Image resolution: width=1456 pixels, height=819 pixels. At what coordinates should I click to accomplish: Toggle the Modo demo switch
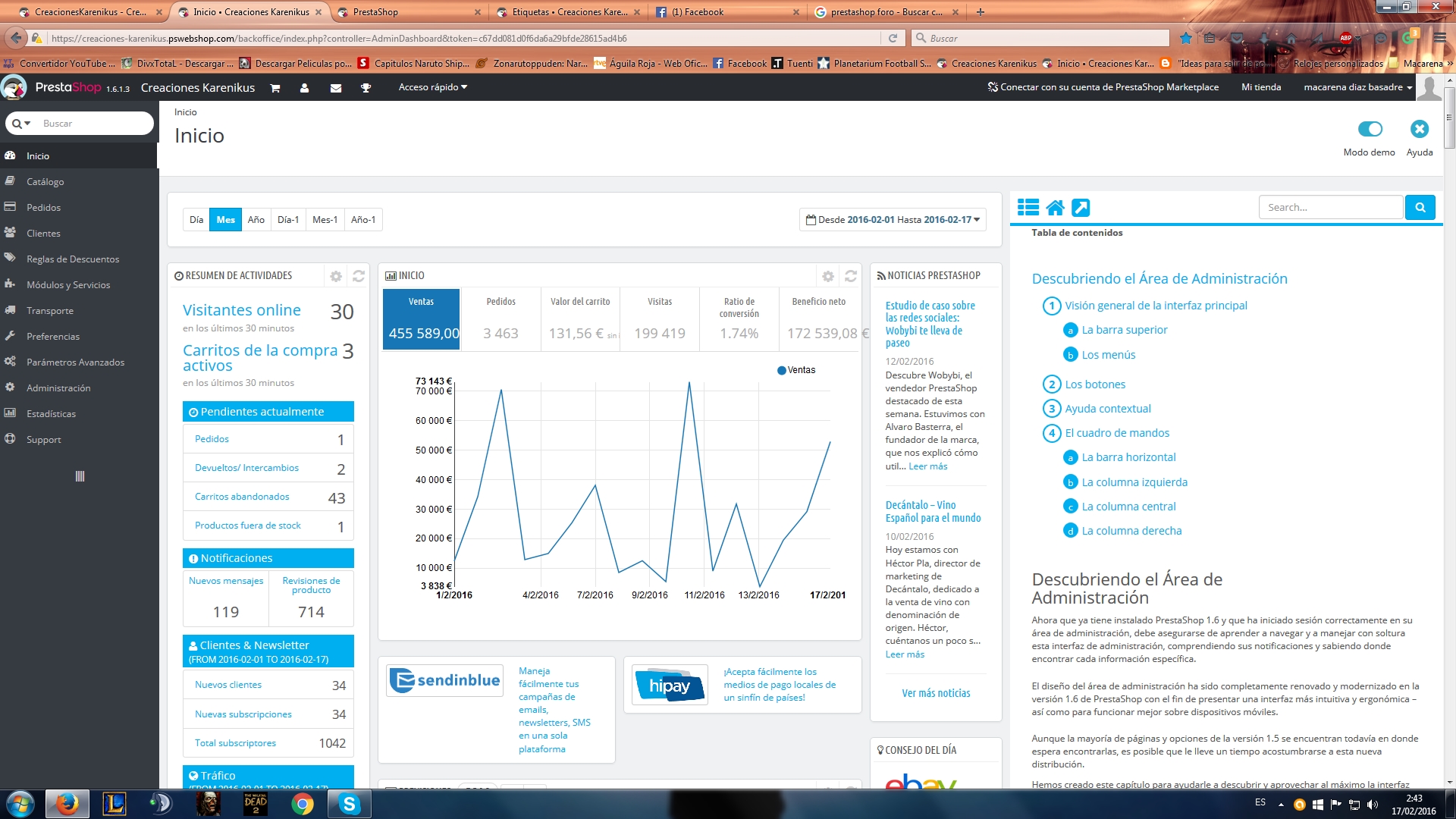coord(1370,129)
